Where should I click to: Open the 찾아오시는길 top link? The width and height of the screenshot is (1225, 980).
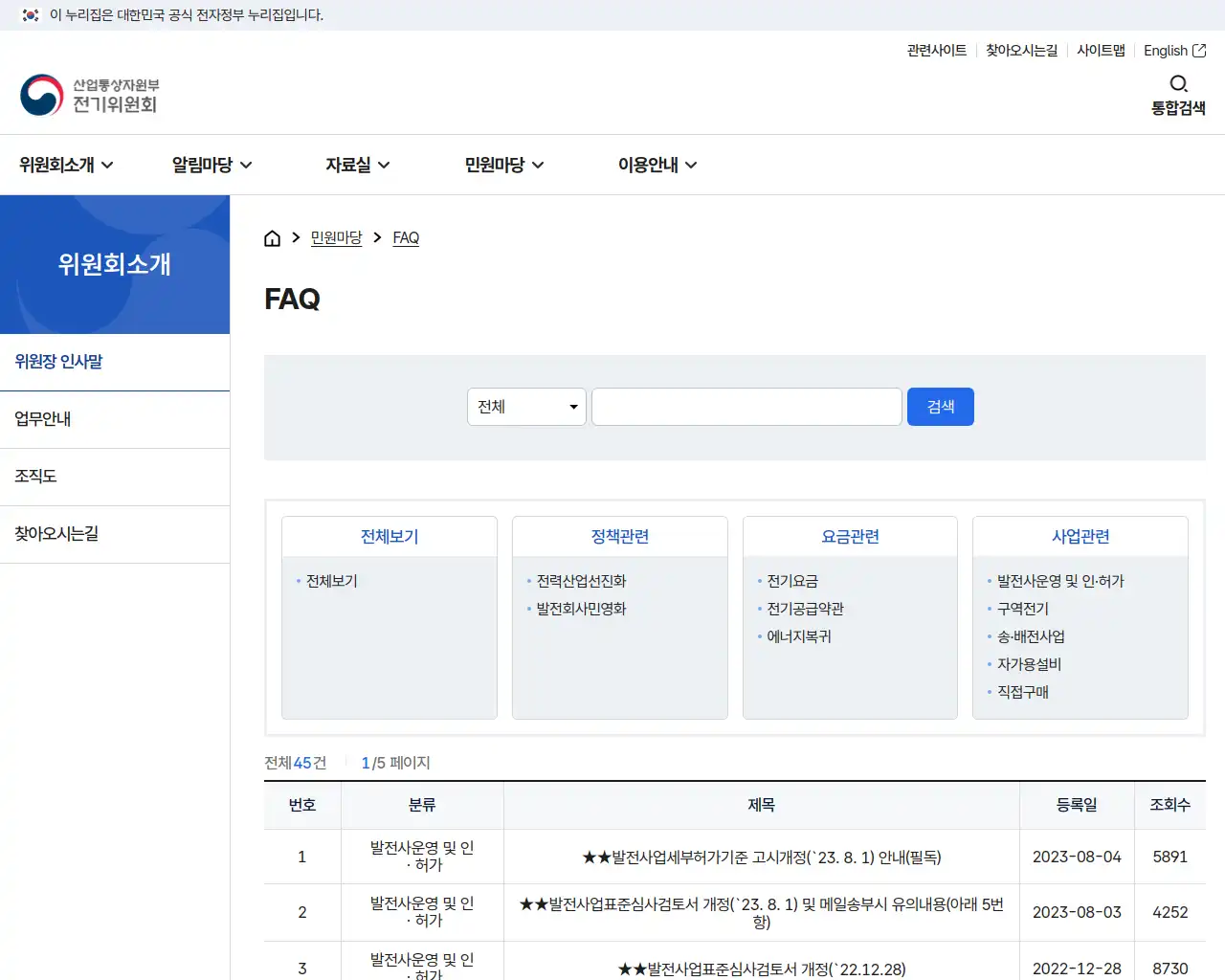pos(1022,51)
